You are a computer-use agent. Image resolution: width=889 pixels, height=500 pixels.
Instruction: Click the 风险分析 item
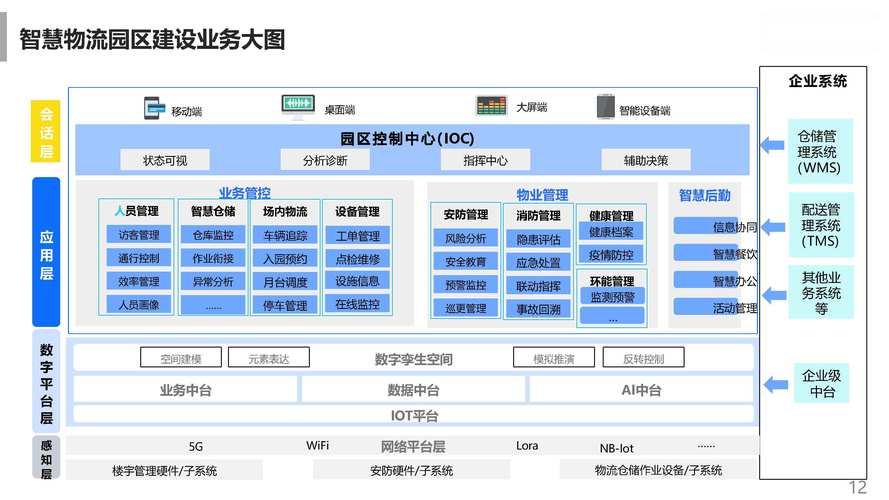[x=465, y=239]
